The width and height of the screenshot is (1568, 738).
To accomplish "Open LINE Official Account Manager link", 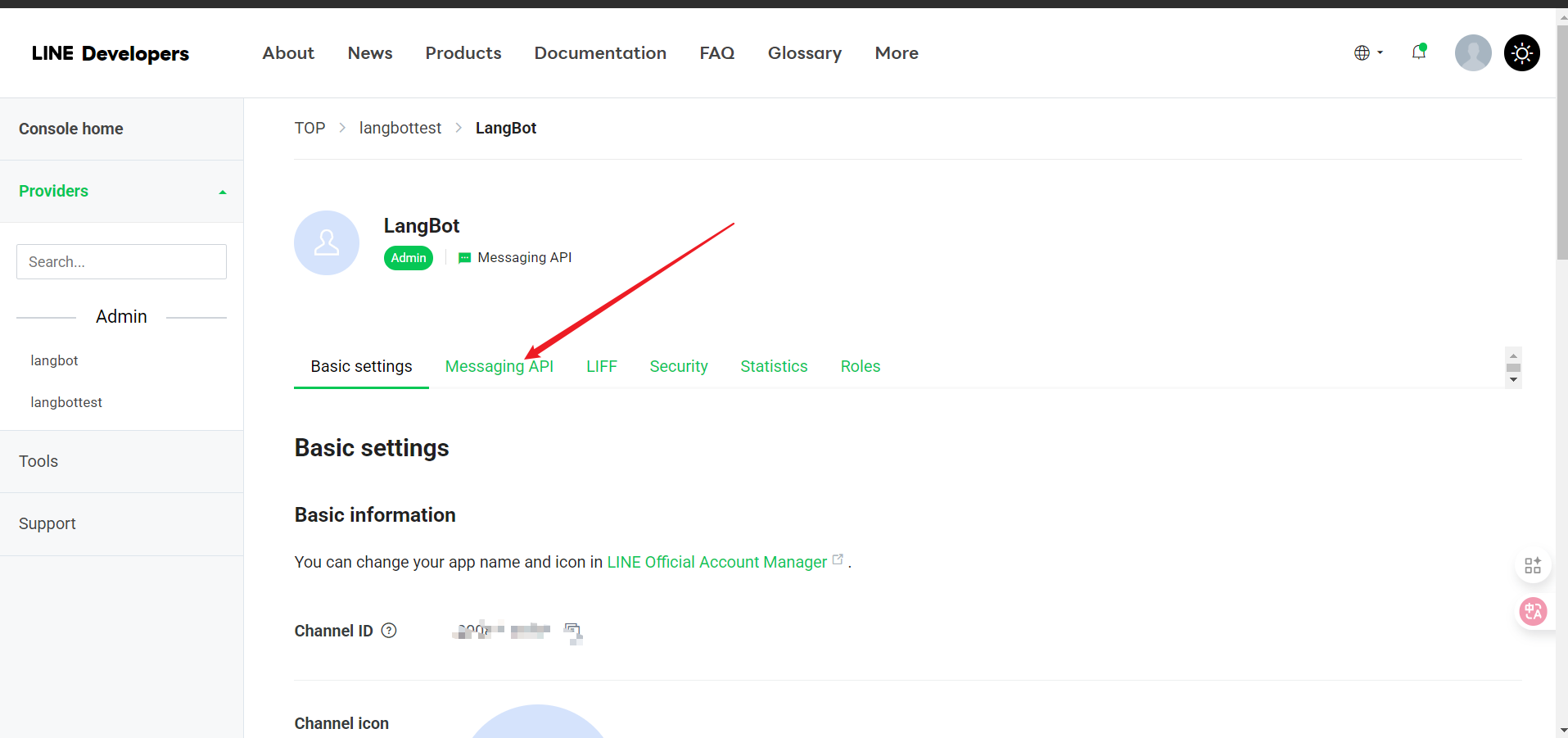I will tap(716, 562).
